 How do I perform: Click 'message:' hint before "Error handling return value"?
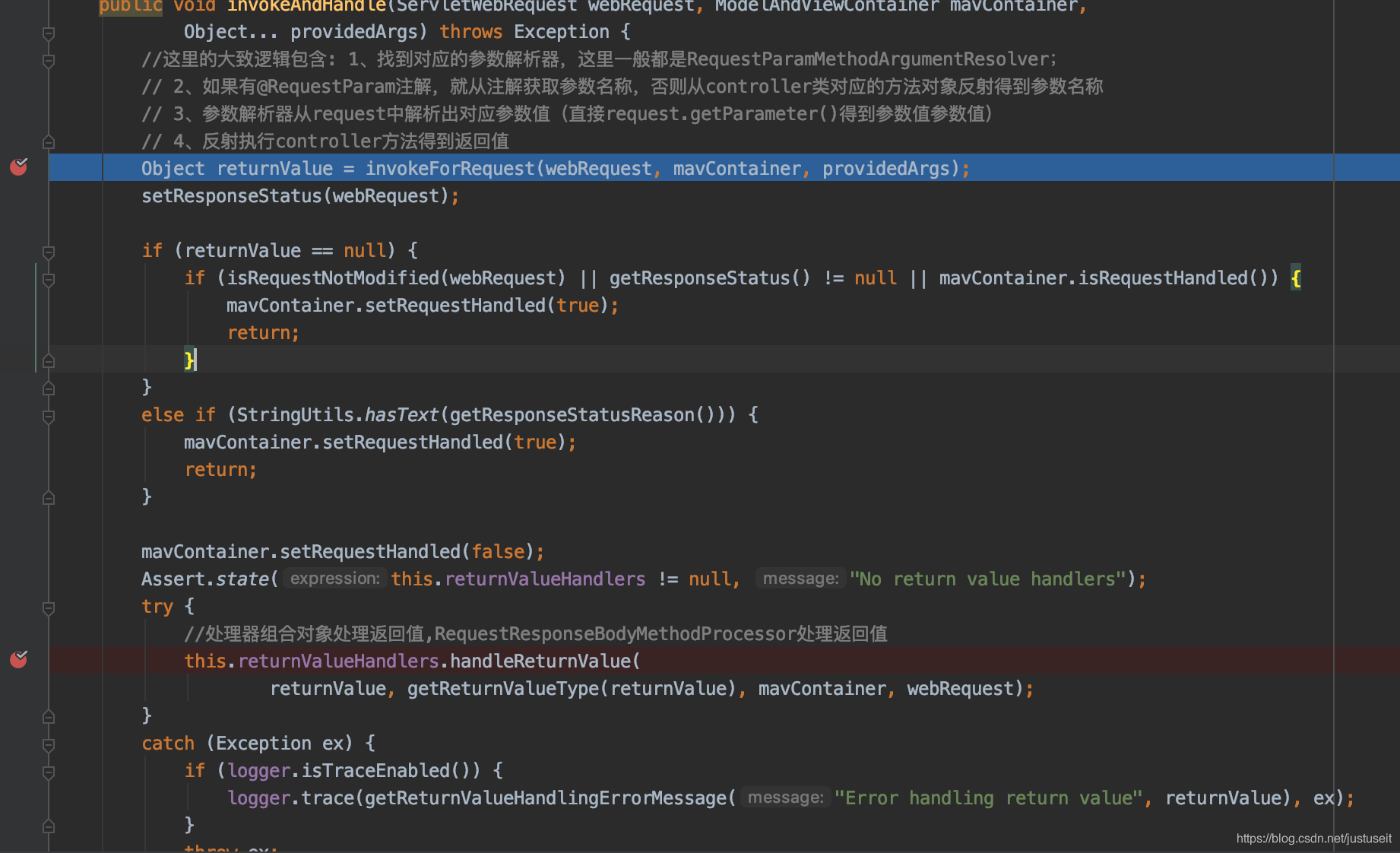(x=785, y=798)
